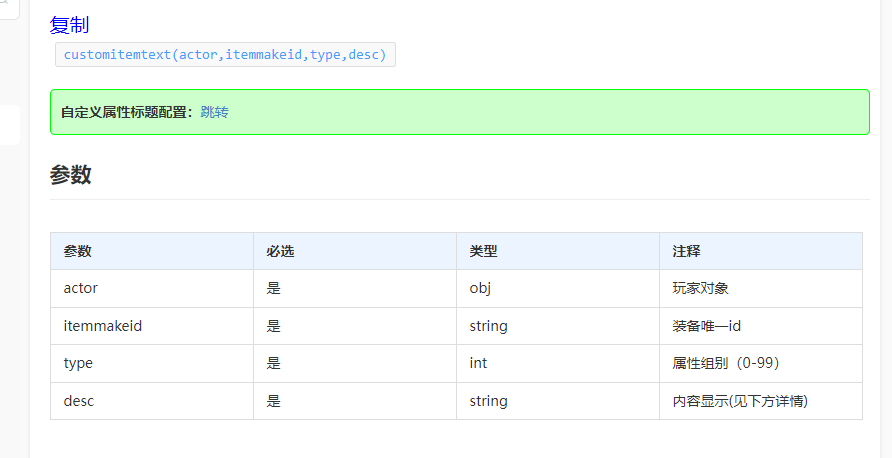Click the 参数 section heading

71,175
